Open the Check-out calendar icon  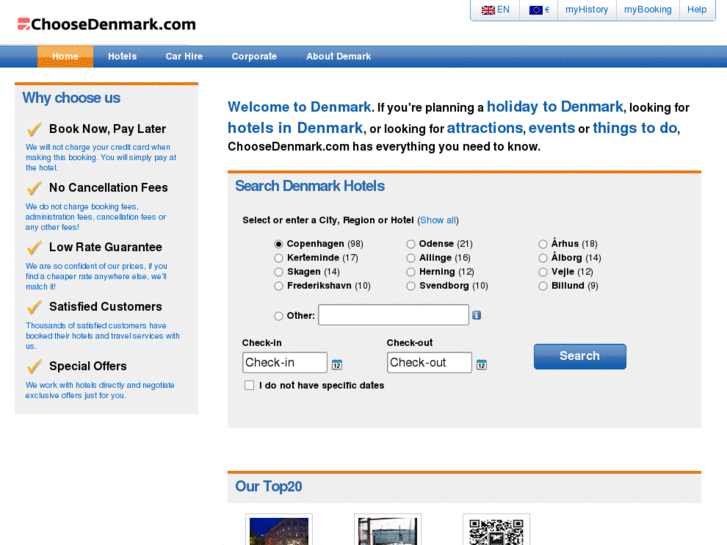tap(481, 365)
